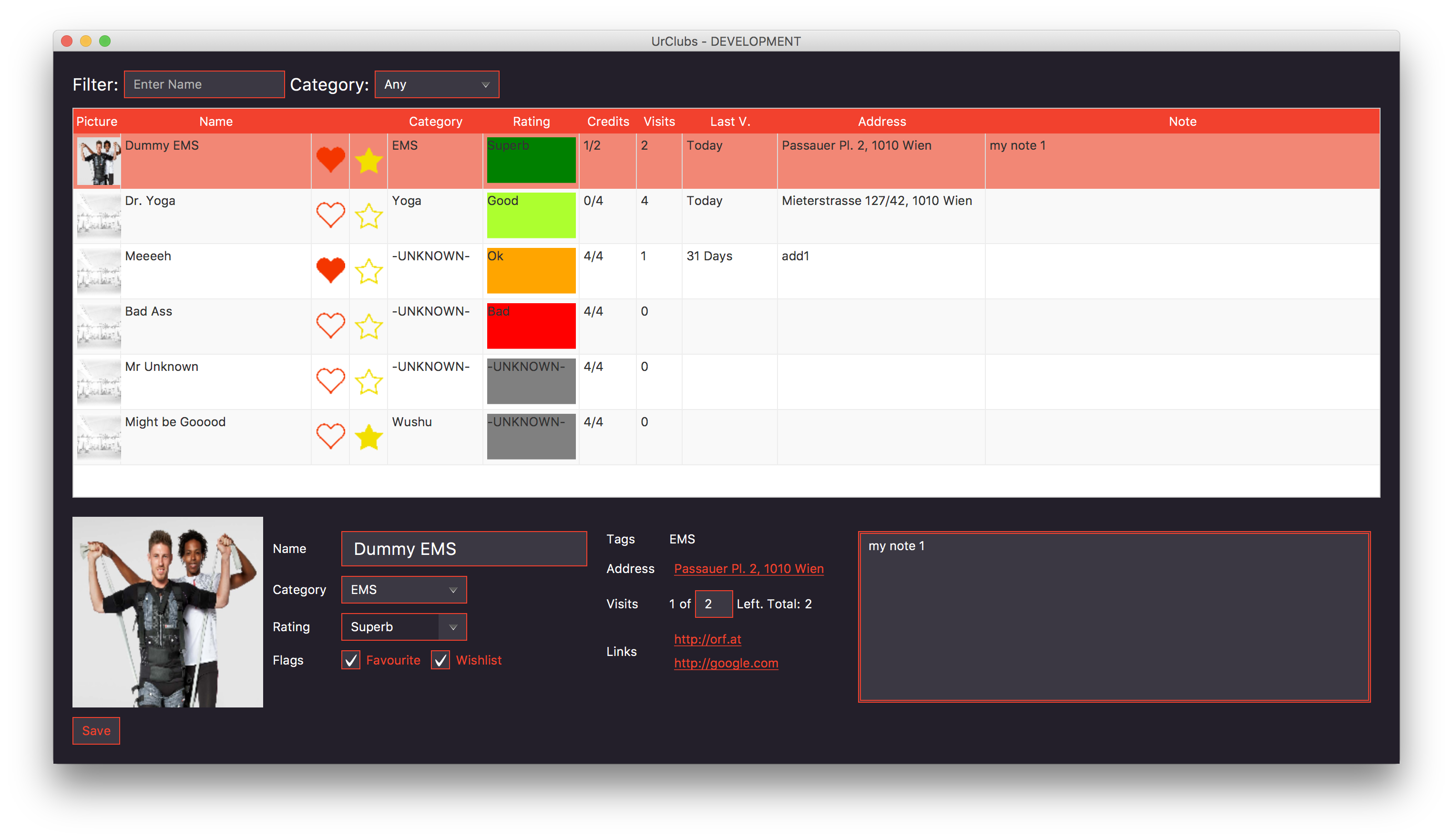Click the heart outline for Might be Gooood
This screenshot has width=1453, height=840.
[x=330, y=436]
